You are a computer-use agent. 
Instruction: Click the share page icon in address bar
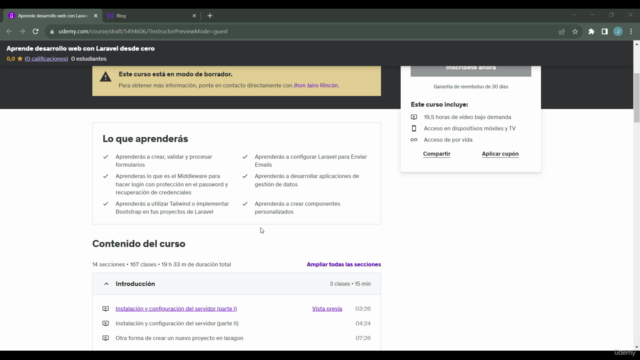coord(562,31)
